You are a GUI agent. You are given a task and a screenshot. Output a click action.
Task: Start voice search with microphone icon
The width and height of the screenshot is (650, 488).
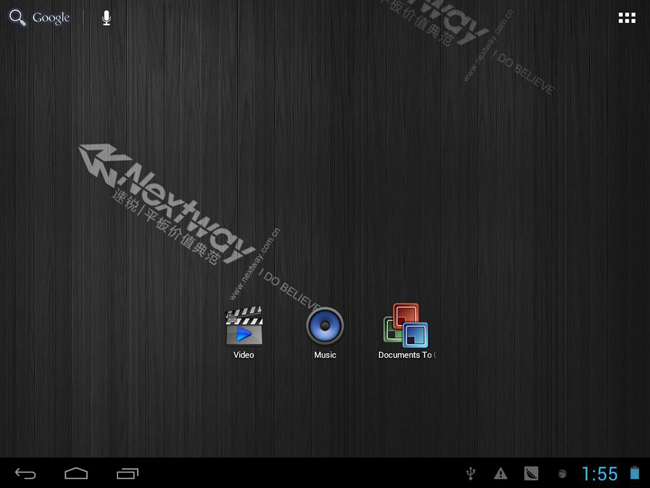pyautogui.click(x=107, y=18)
